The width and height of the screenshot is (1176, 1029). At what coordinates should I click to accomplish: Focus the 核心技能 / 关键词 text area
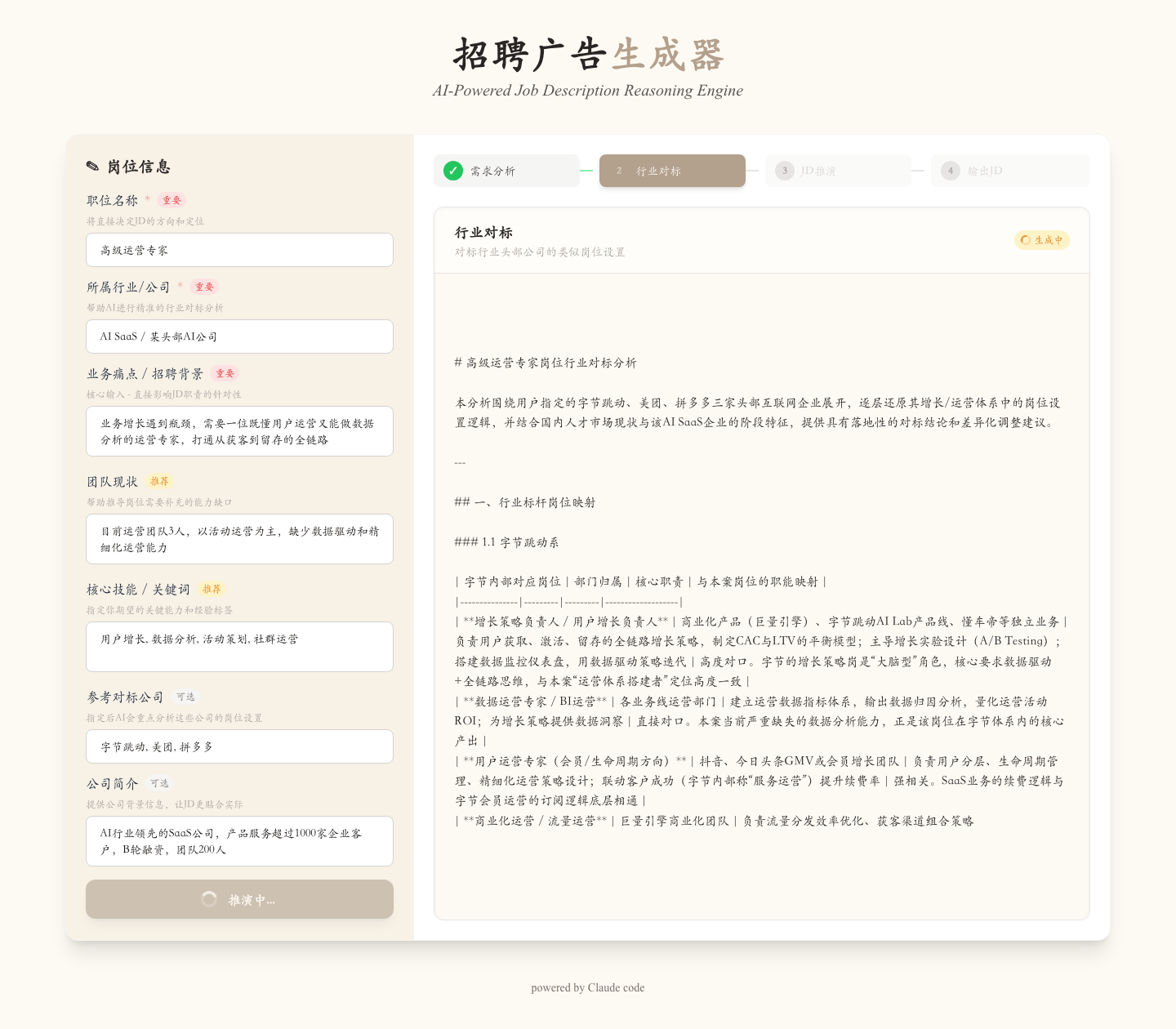239,647
